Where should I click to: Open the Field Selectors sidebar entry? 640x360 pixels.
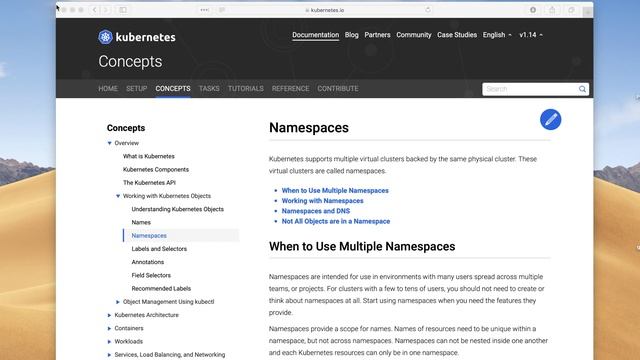click(151, 276)
